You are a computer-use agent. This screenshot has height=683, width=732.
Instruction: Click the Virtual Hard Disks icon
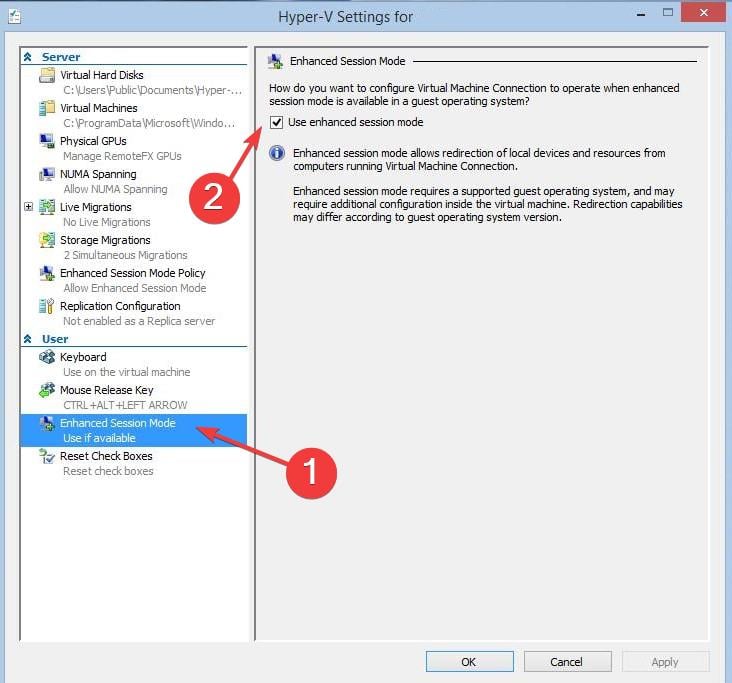[47, 75]
